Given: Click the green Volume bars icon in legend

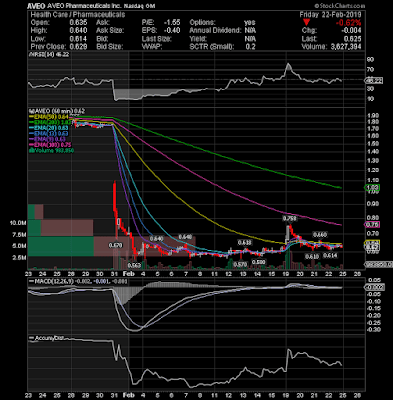Looking at the screenshot, I should [x=31, y=151].
